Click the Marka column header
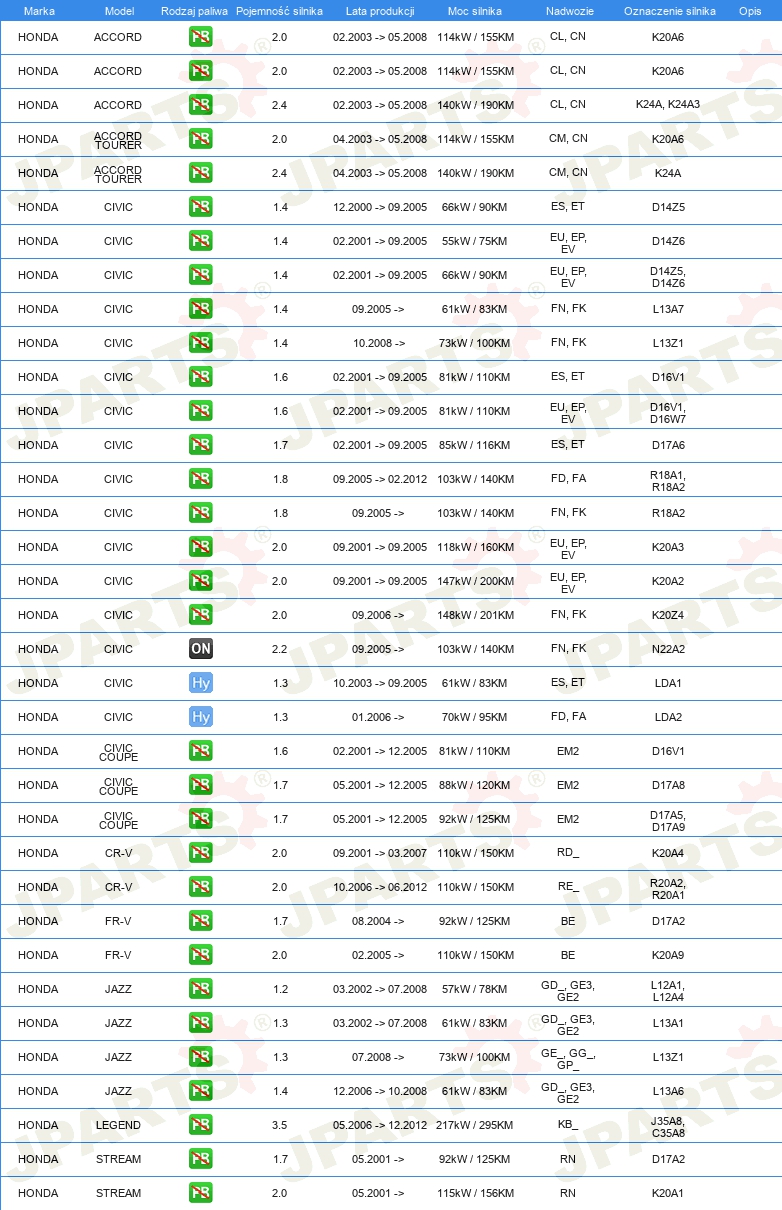782x1210 pixels. 39,11
